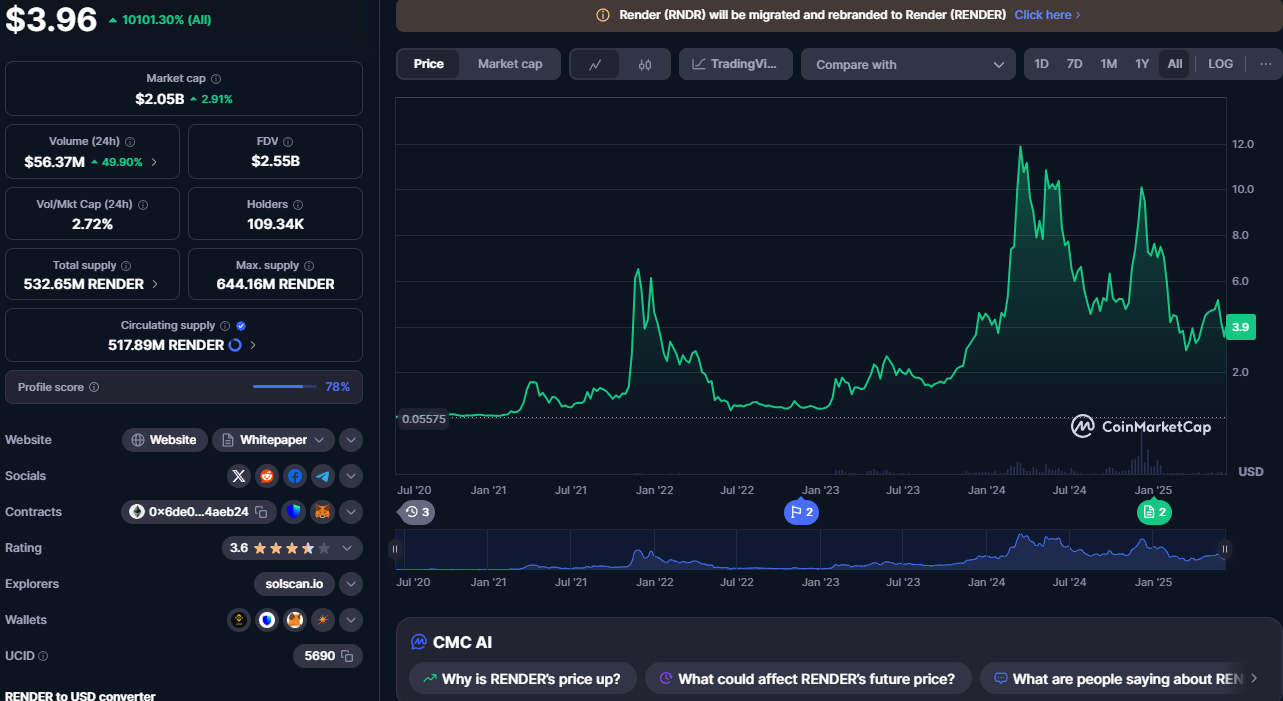Viewport: 1283px width, 701px height.
Task: Click the info icon beside Market cap
Action: [x=216, y=78]
